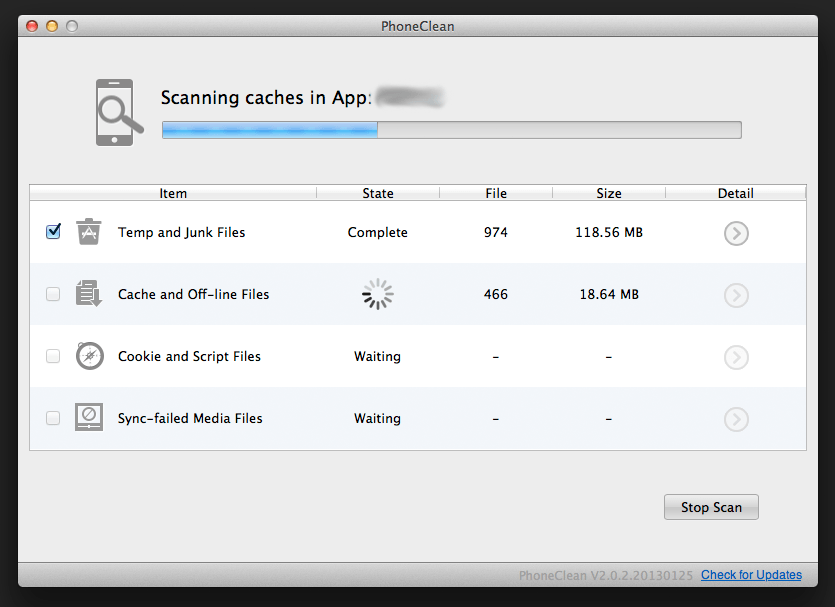
Task: Select the Cache and Off-line Files label
Action: tap(193, 294)
